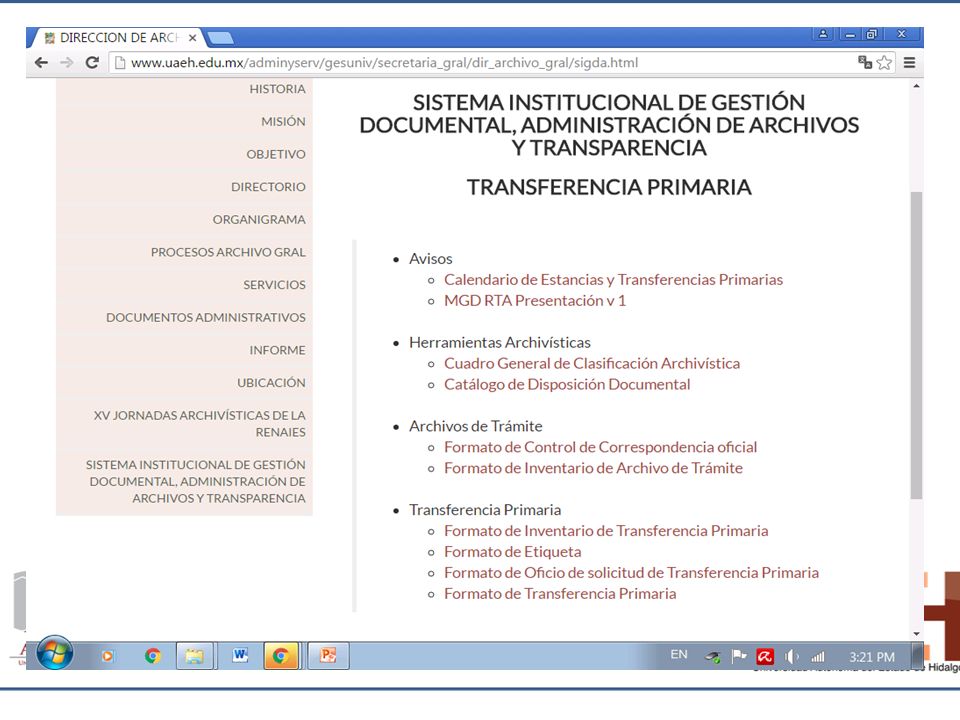This screenshot has width=960, height=720.
Task: Open Avira antivirus tray icon
Action: pyautogui.click(x=765, y=657)
